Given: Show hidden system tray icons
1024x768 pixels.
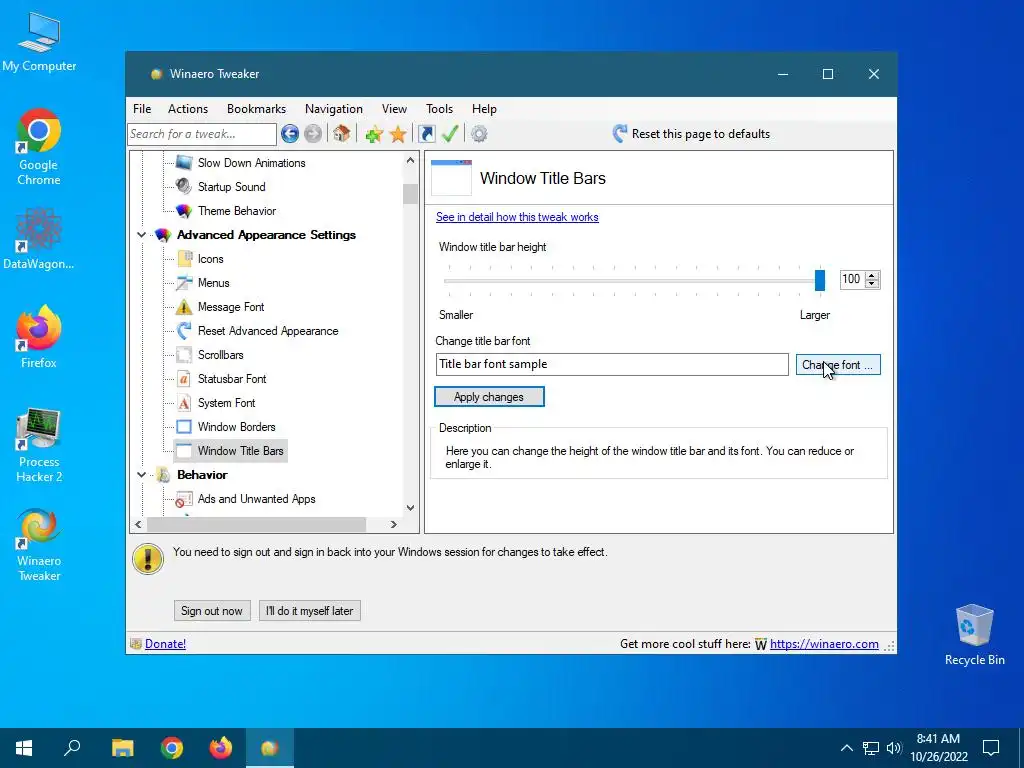Looking at the screenshot, I should (846, 748).
